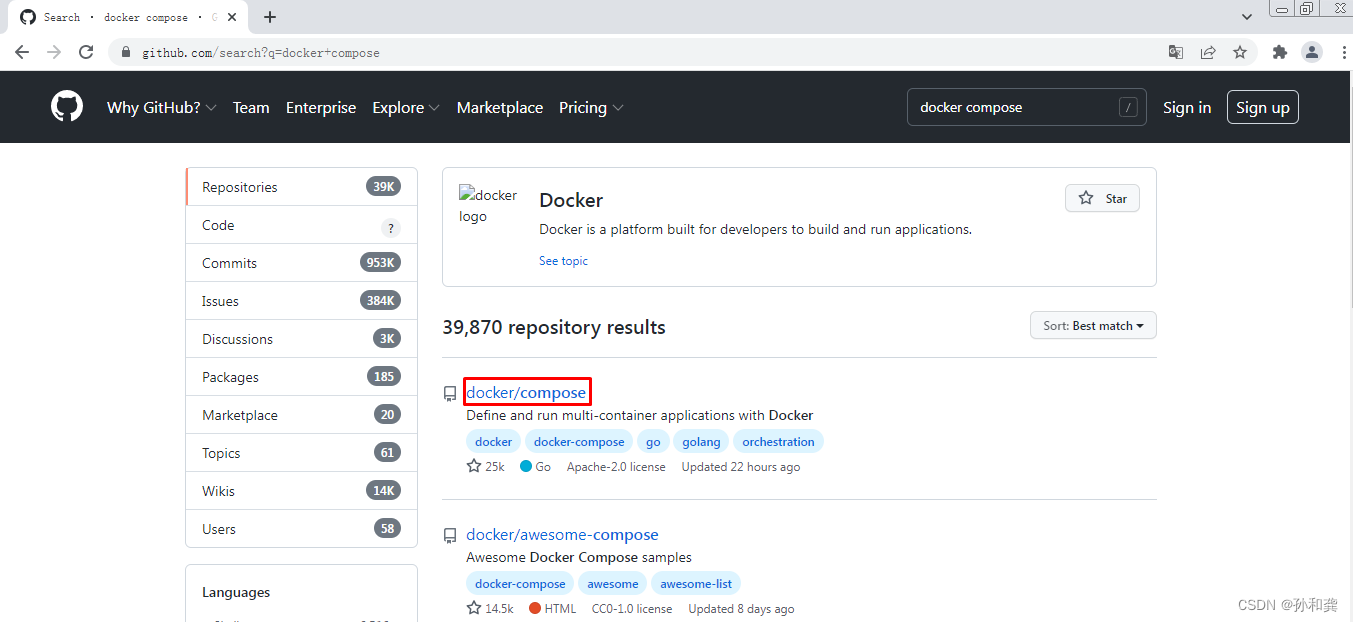Select the Commits filter in sidebar

tap(301, 263)
